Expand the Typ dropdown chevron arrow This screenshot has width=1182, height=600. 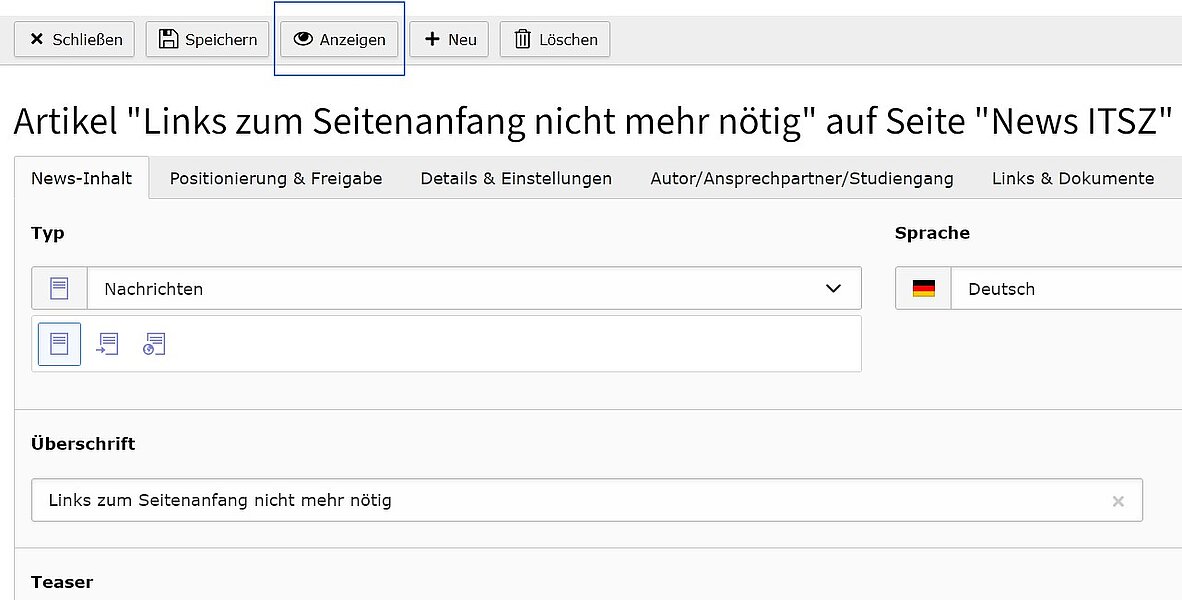coord(833,289)
